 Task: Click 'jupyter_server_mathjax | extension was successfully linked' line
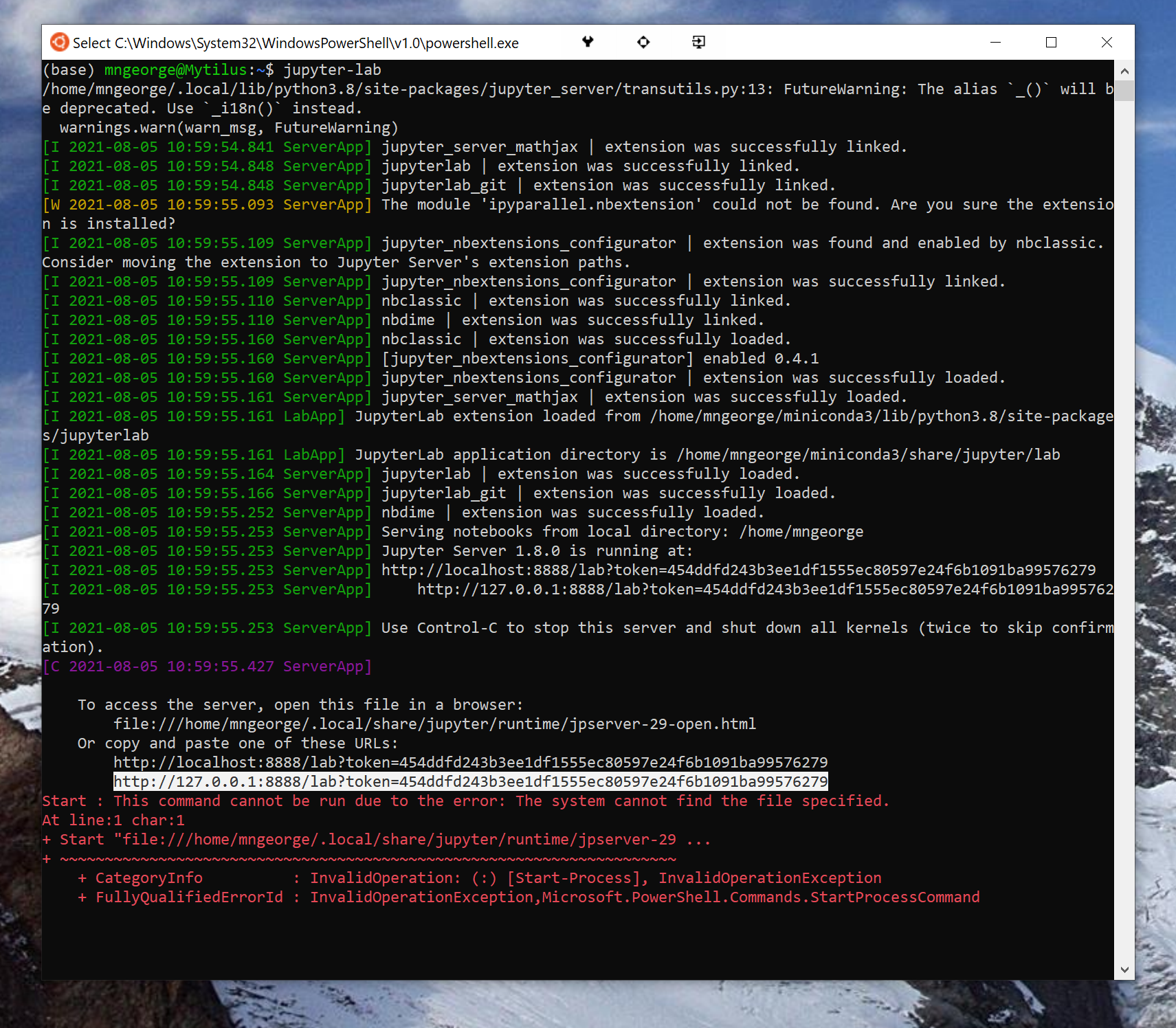pos(475,146)
